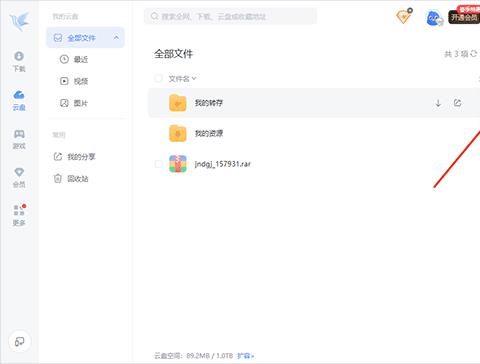
Task: Click the 全部文件 page heading
Action: click(x=173, y=54)
